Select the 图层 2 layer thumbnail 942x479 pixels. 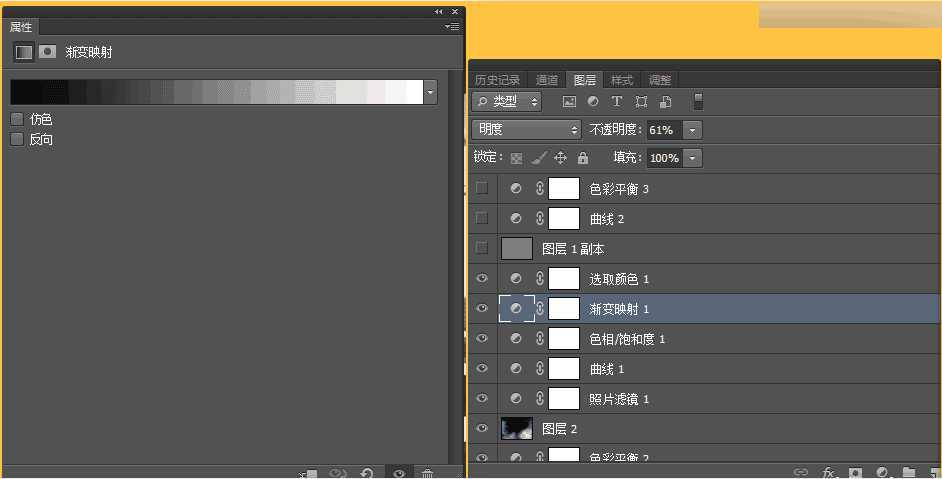(x=517, y=429)
